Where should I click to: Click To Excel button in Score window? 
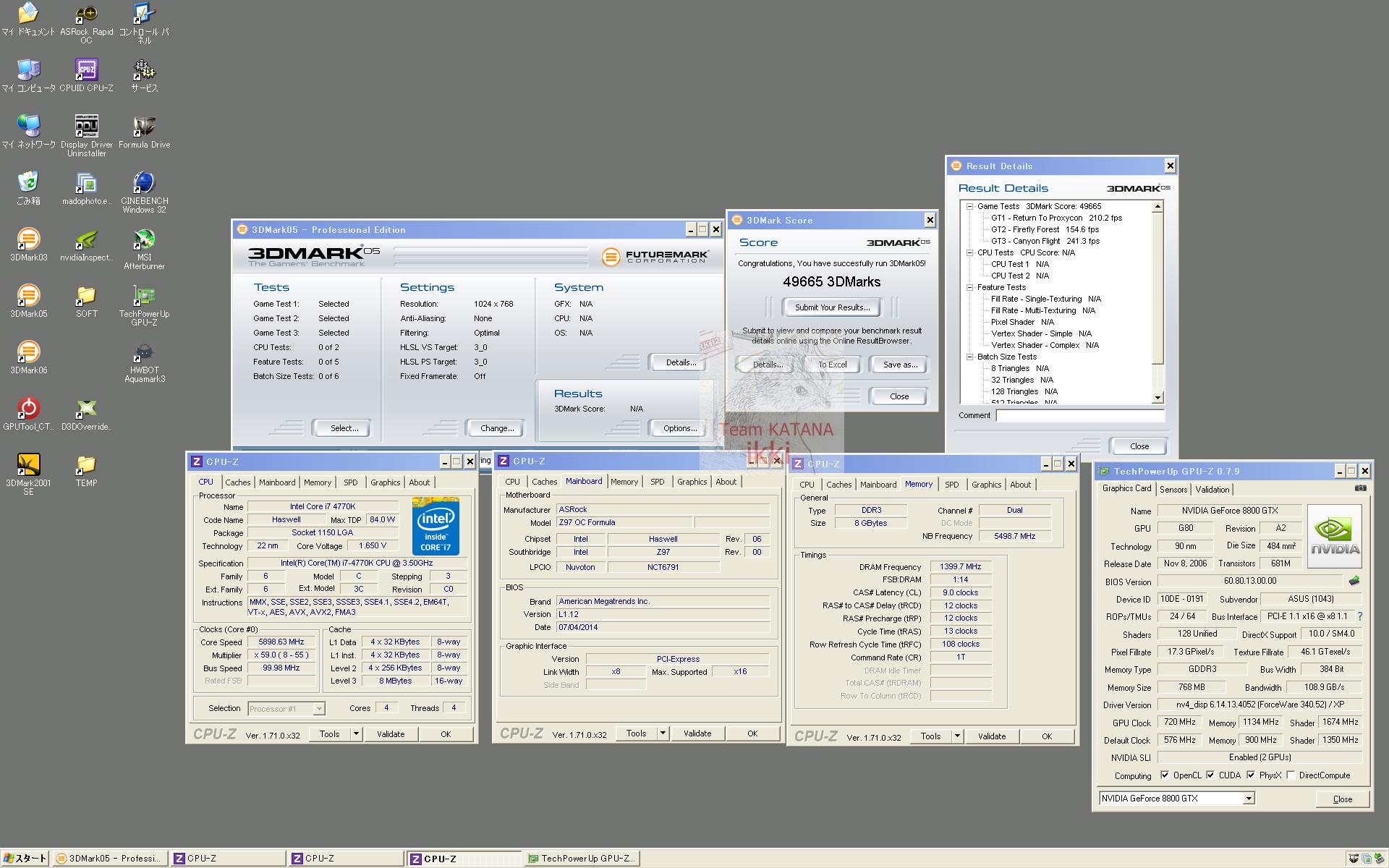click(832, 365)
